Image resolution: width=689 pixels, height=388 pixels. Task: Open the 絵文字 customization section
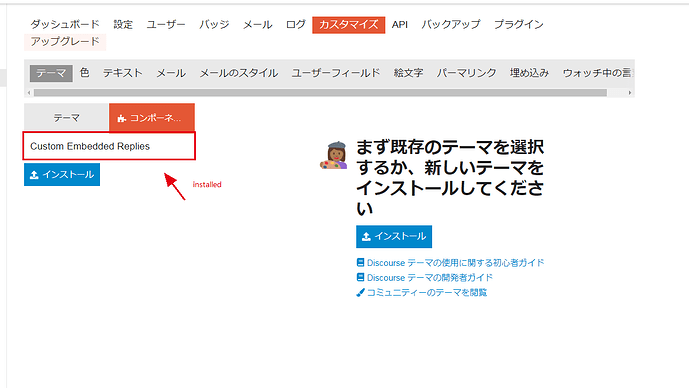(408, 73)
